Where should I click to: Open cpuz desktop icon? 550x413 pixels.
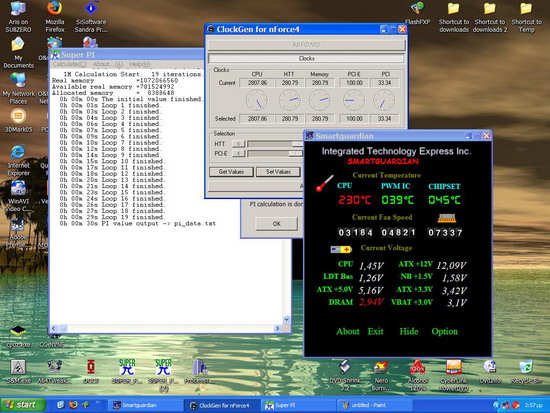coord(18,336)
